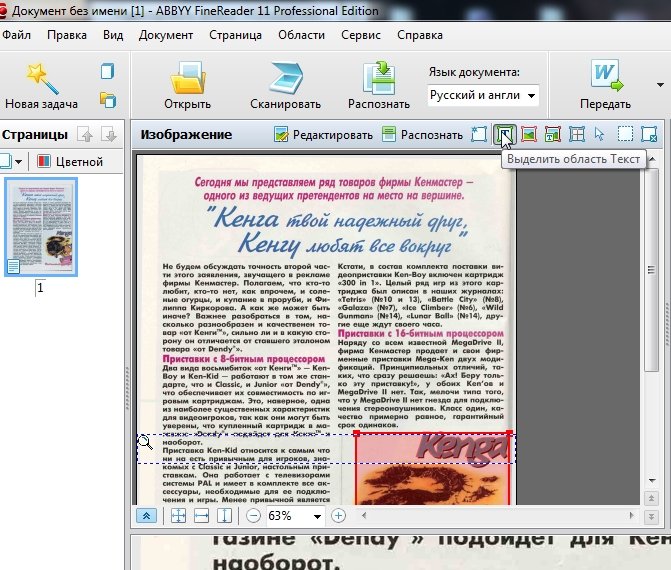This screenshot has width=671, height=570.
Task: Toggle Цветной color mode for pages
Action: (70, 161)
